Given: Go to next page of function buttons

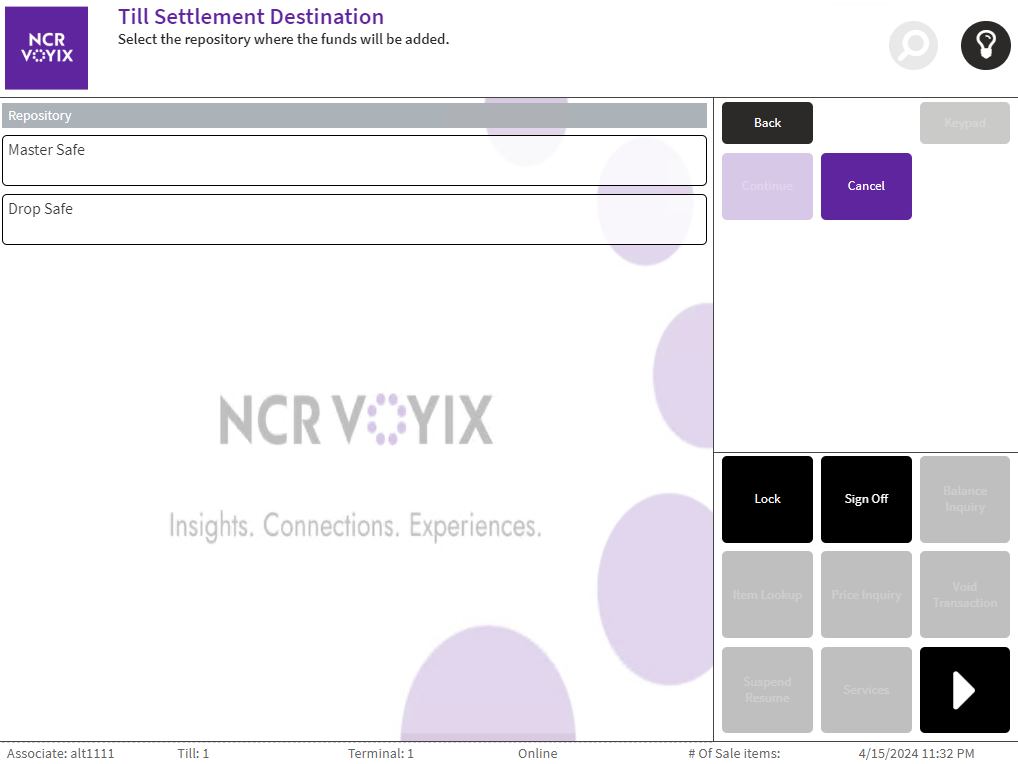Looking at the screenshot, I should pos(965,689).
